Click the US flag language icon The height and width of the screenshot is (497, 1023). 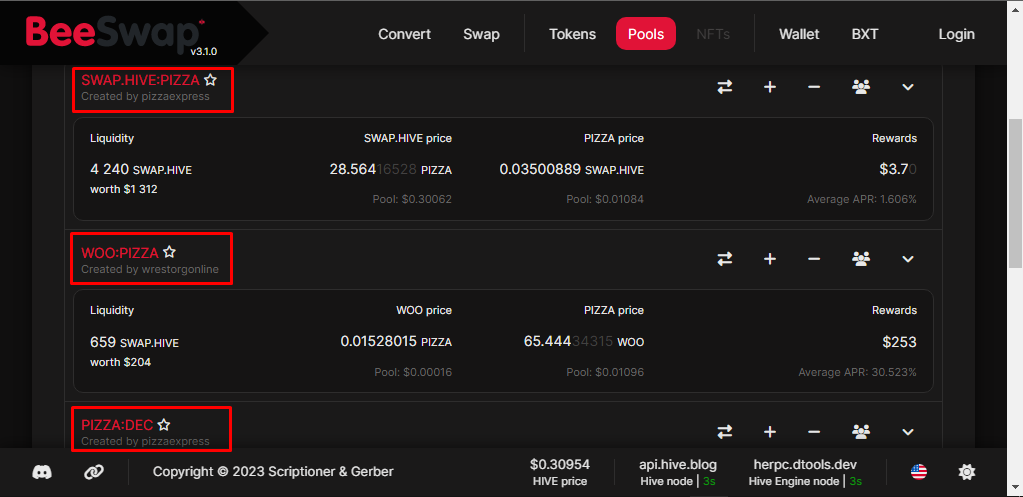[919, 472]
